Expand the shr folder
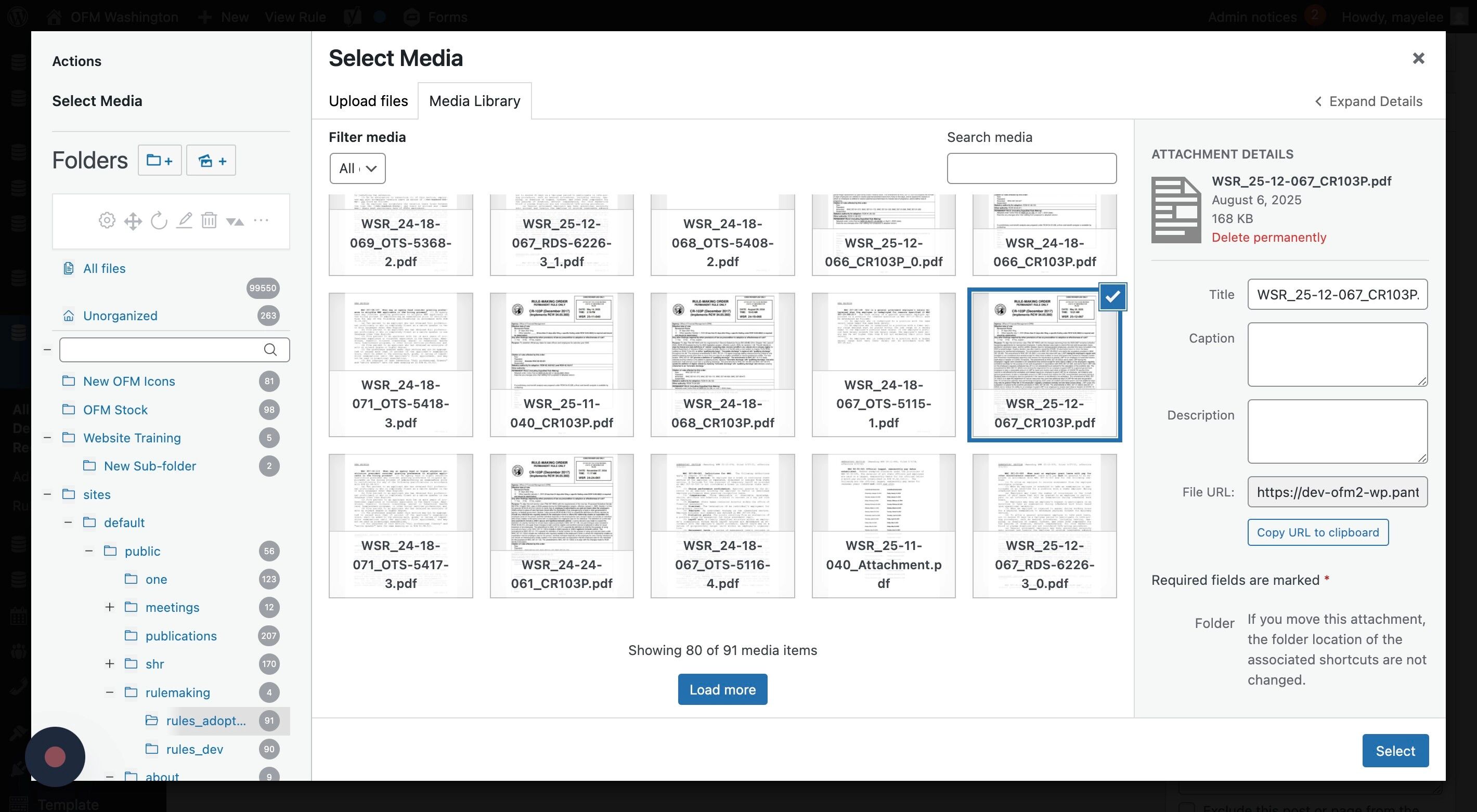Image resolution: width=1477 pixels, height=812 pixels. tap(110, 663)
